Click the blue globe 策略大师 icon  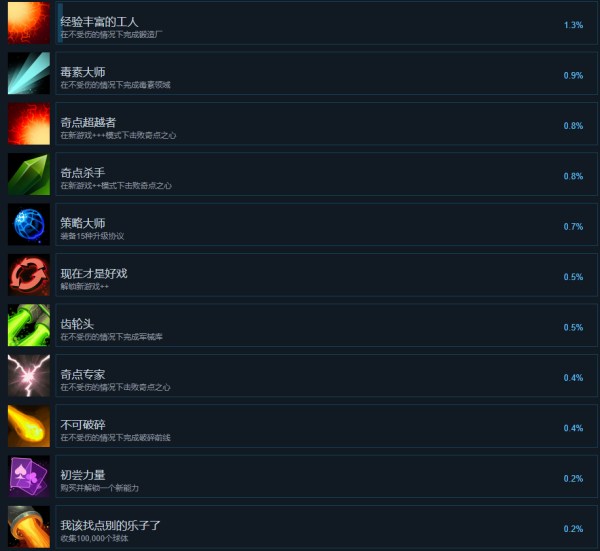(x=29, y=224)
